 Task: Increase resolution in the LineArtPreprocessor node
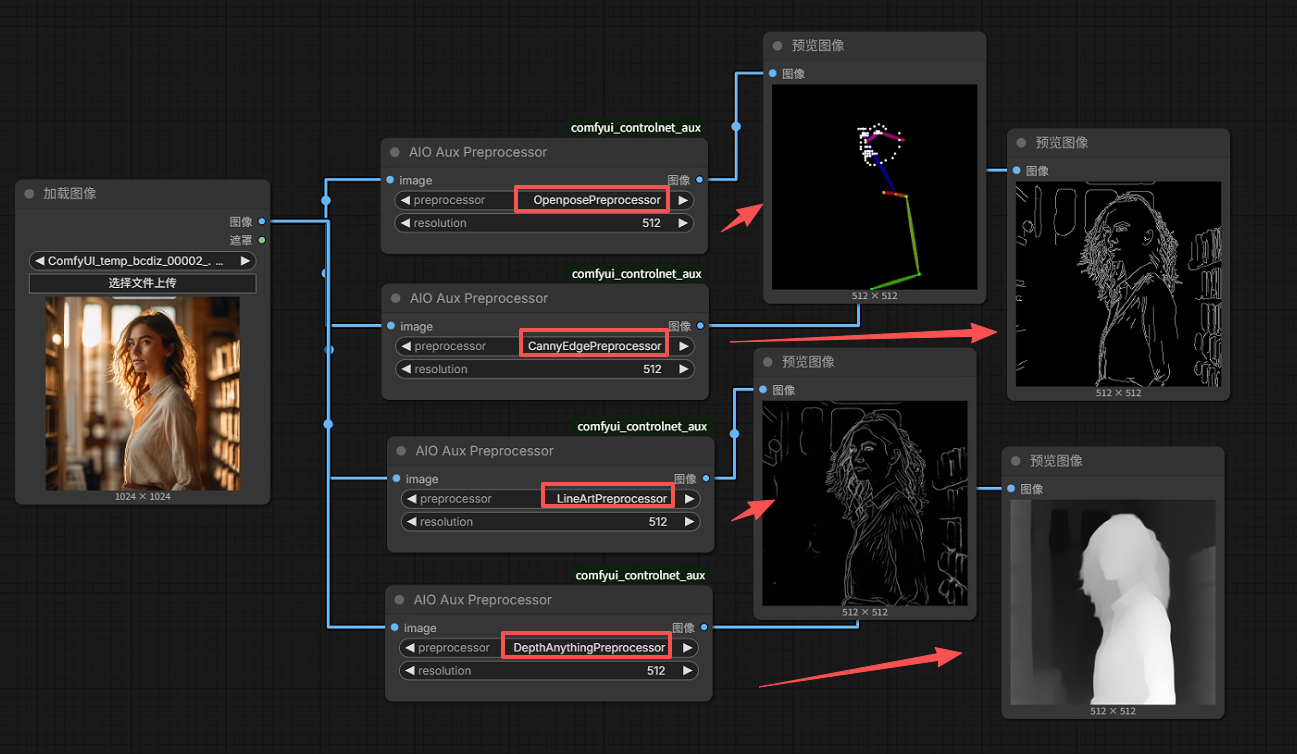coord(689,522)
